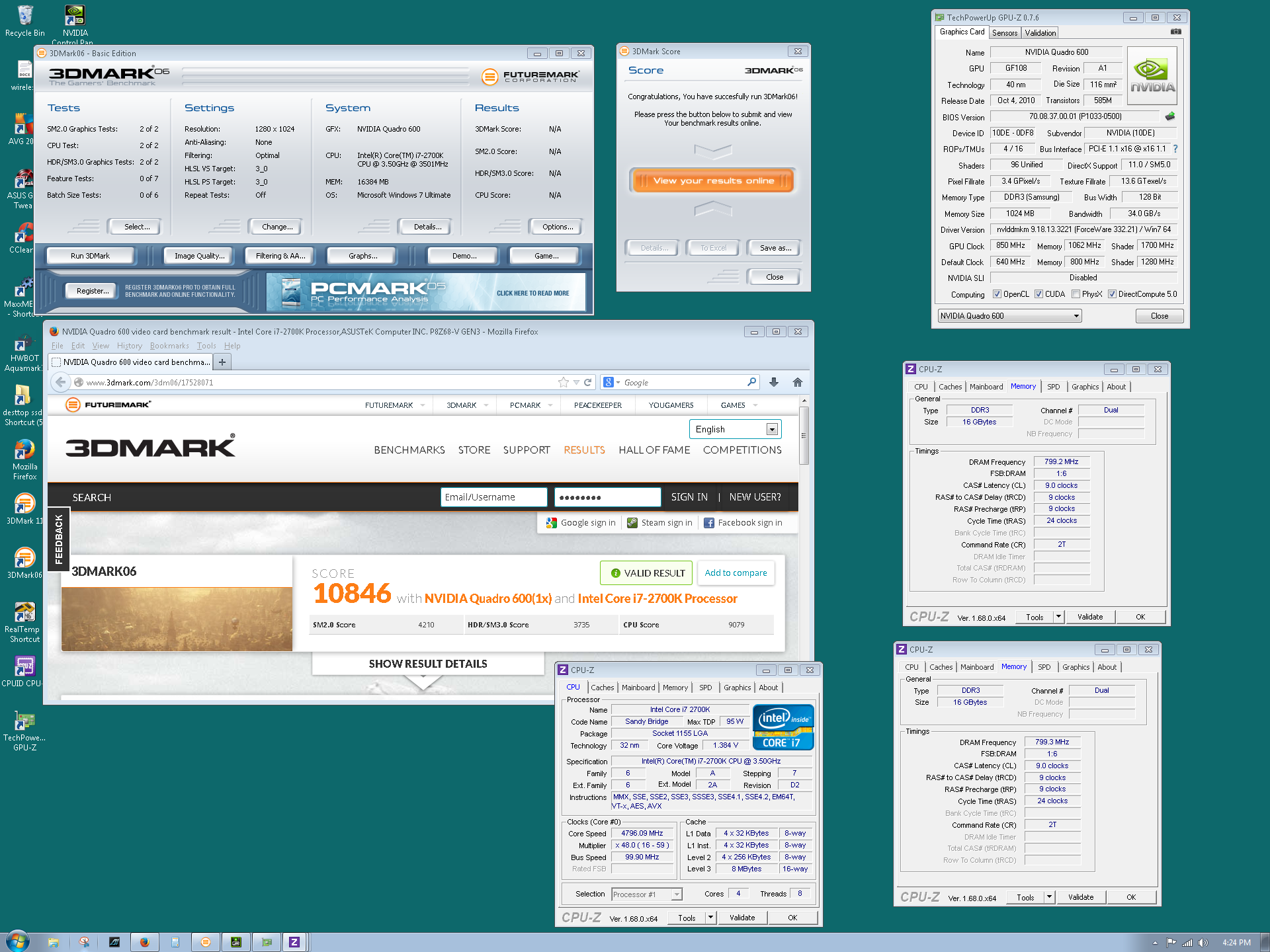This screenshot has height=952, width=1270.
Task: Click the Intel Core i7 badge in CPU-Z
Action: click(x=783, y=727)
